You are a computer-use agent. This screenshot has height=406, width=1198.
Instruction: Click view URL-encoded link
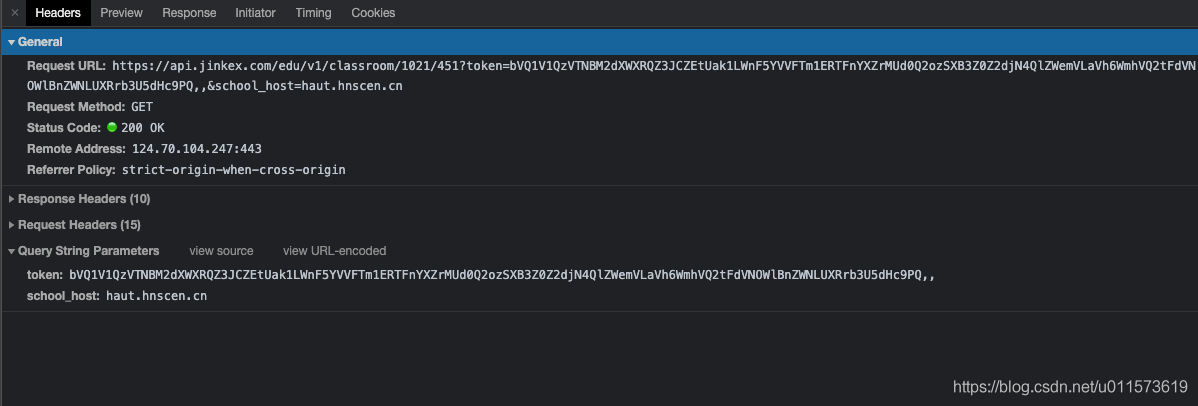(x=335, y=251)
